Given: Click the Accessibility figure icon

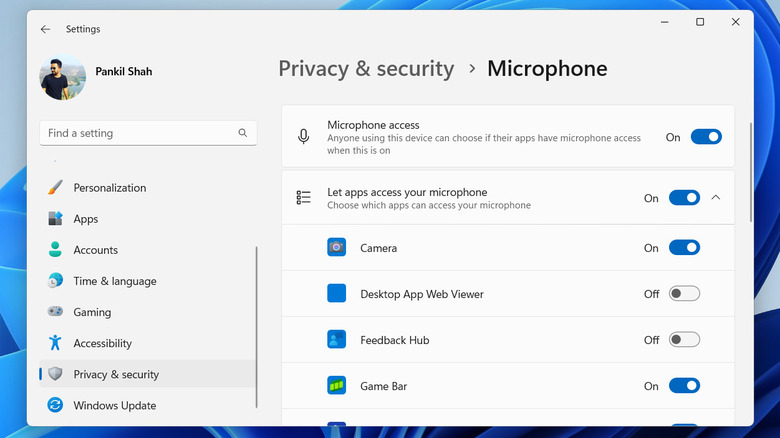Looking at the screenshot, I should coord(55,343).
